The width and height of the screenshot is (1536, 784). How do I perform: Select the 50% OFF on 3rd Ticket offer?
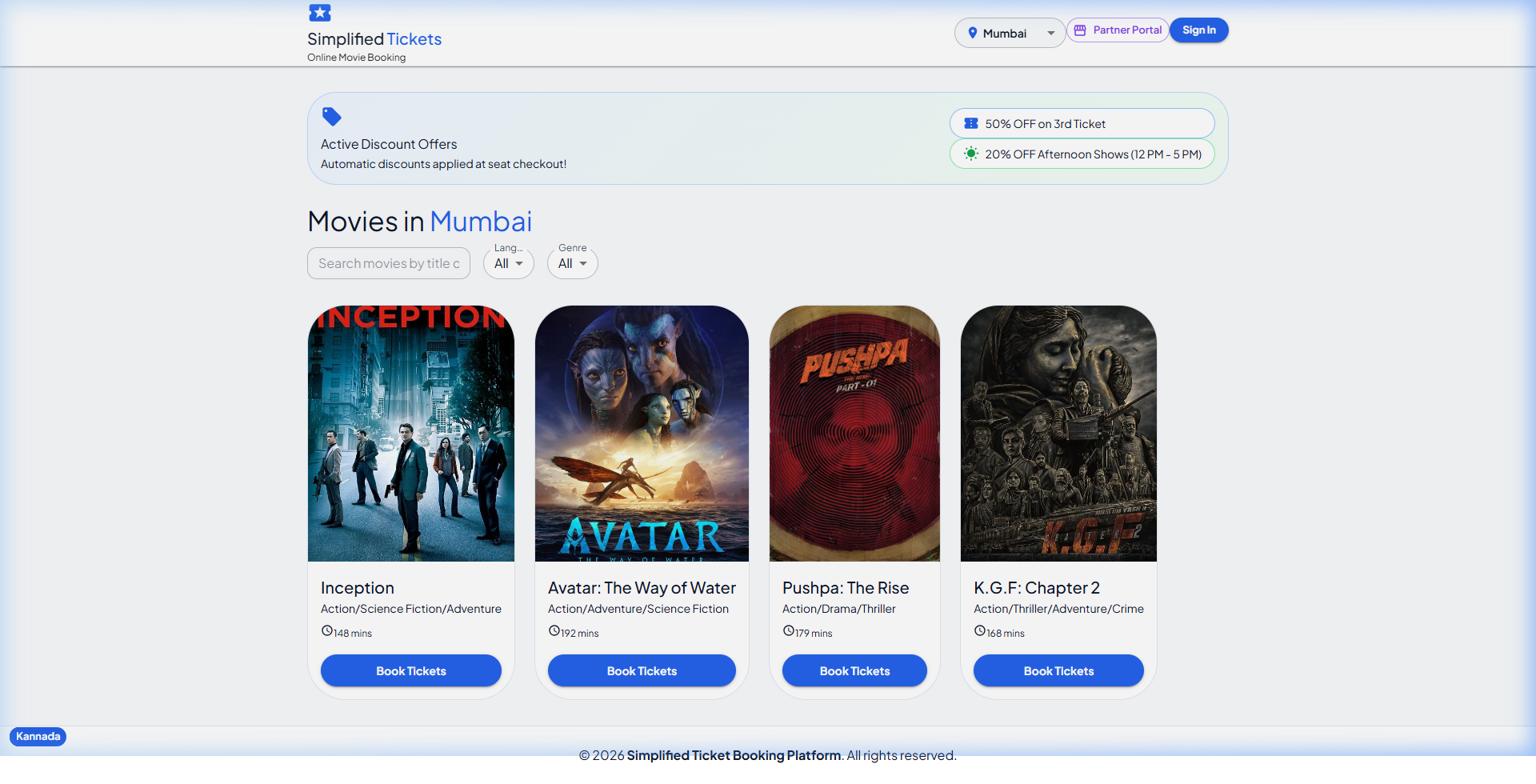(x=1082, y=123)
